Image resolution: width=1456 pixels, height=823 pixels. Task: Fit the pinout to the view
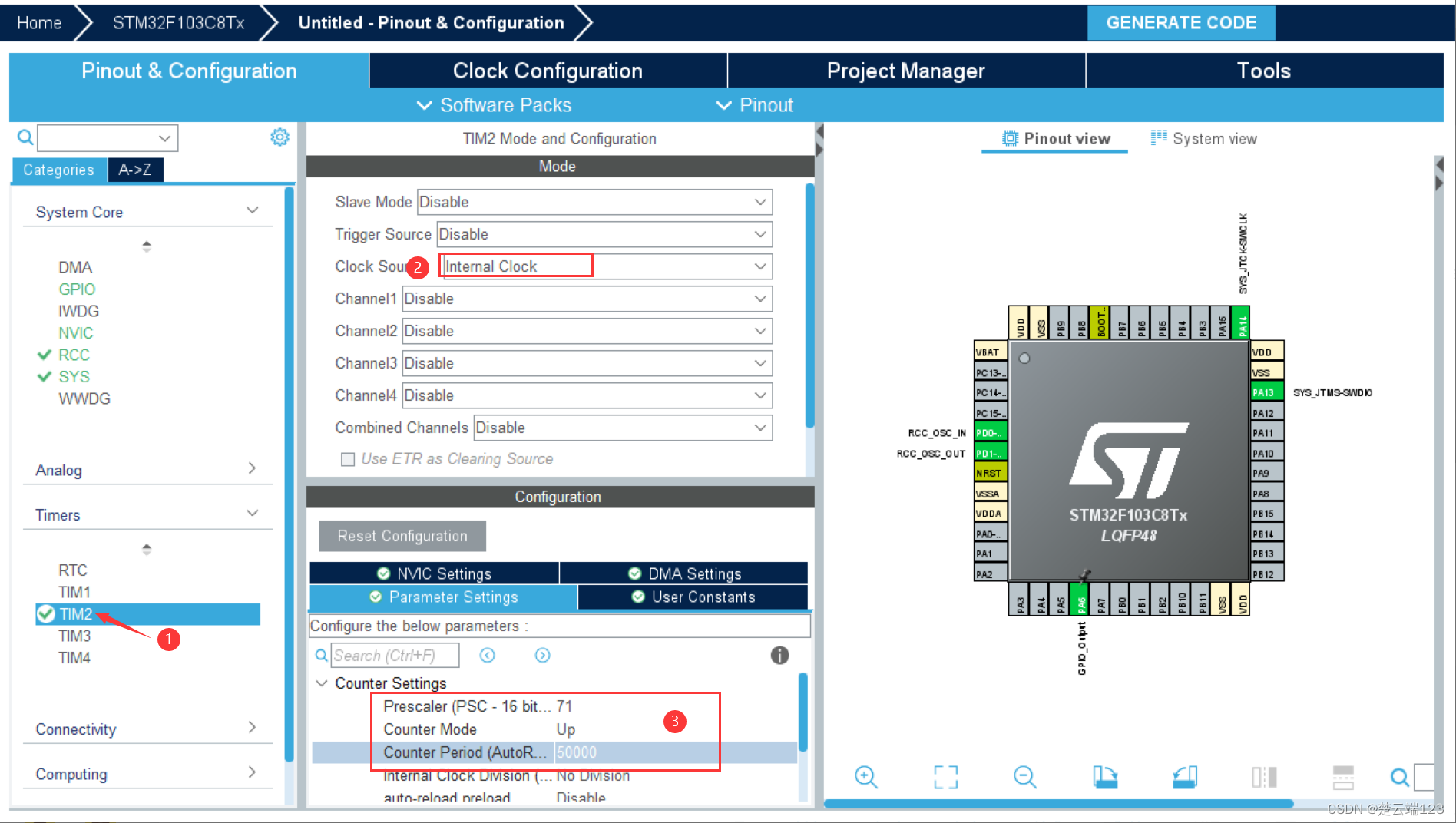(x=945, y=777)
